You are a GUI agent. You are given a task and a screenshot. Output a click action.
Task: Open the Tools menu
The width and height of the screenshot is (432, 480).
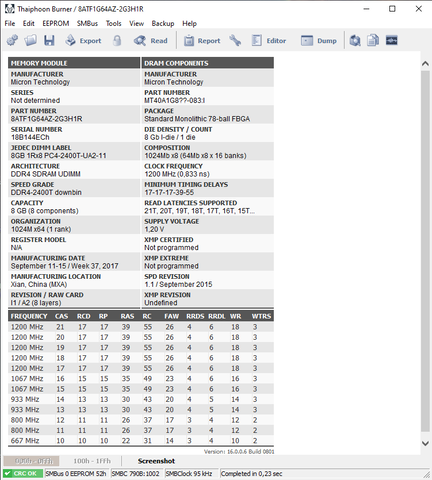click(x=114, y=23)
